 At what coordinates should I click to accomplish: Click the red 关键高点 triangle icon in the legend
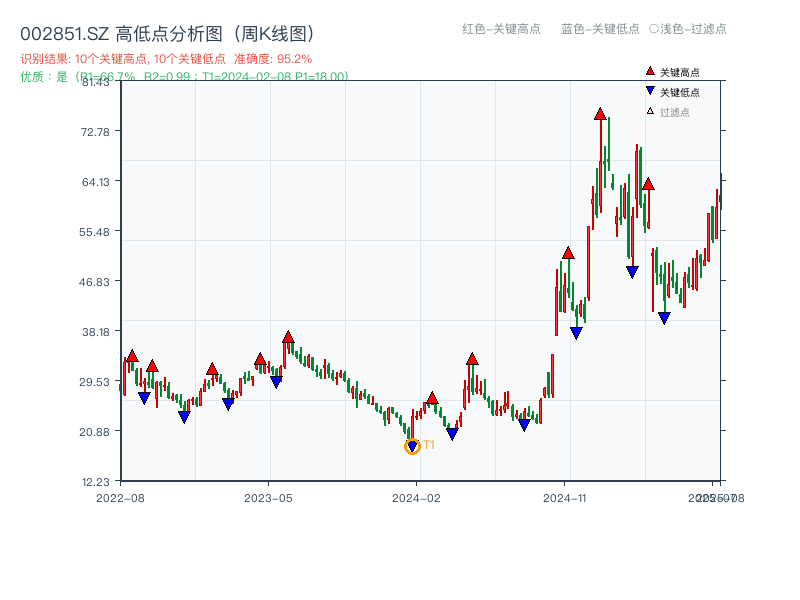(x=648, y=71)
